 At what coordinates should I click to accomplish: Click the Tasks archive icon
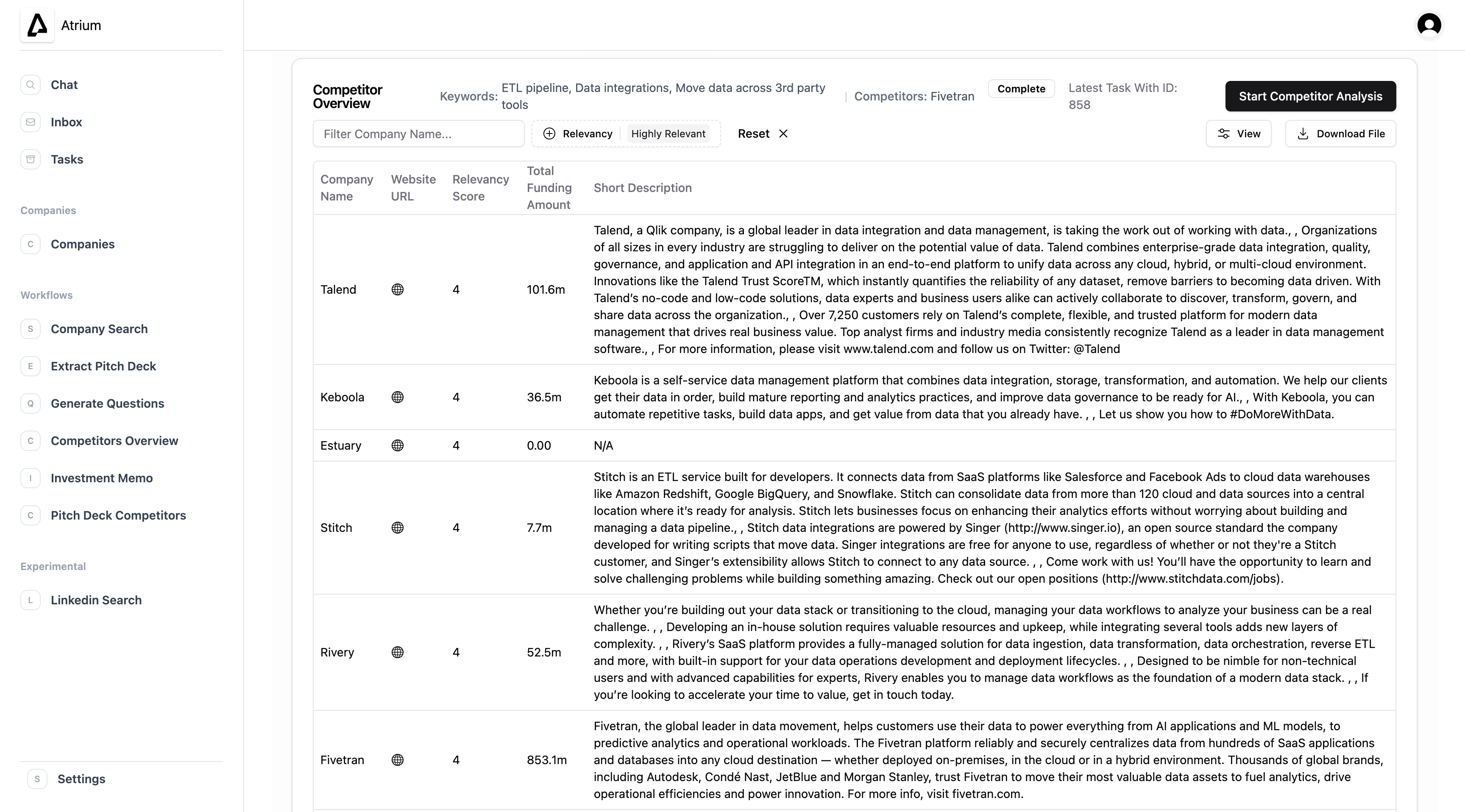31,159
